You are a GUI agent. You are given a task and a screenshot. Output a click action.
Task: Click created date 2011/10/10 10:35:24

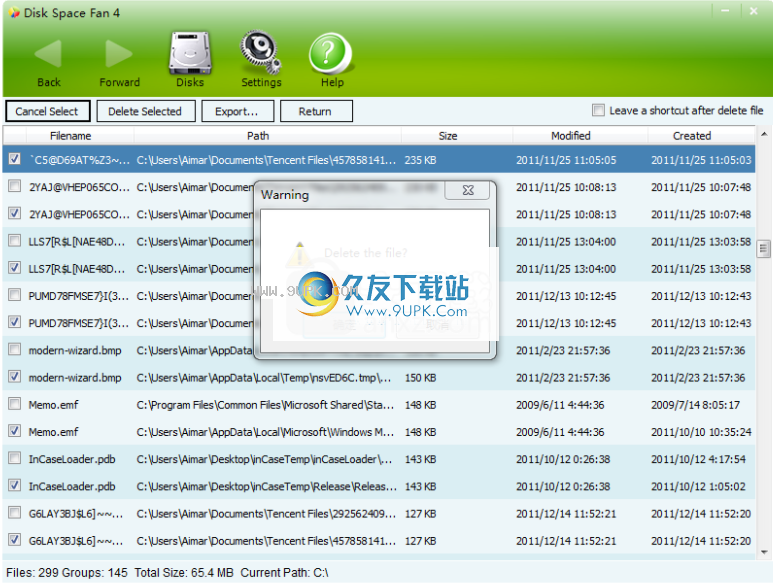(701, 432)
